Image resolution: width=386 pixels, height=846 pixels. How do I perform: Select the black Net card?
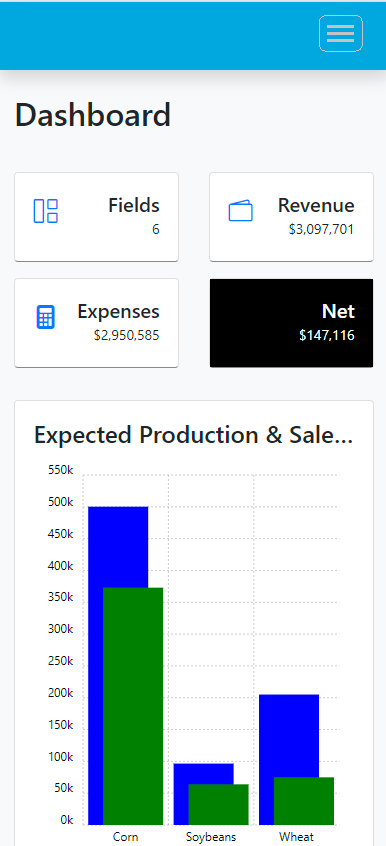[292, 323]
